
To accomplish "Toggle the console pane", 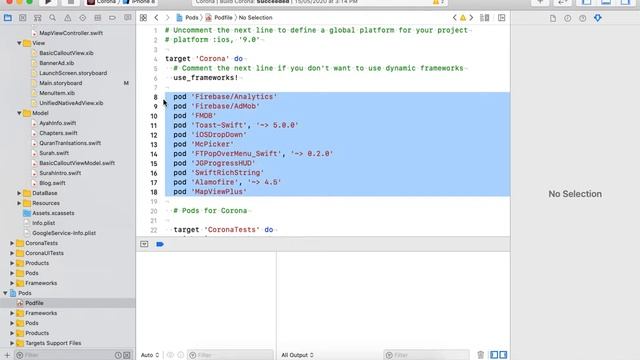I will click(x=503, y=355).
